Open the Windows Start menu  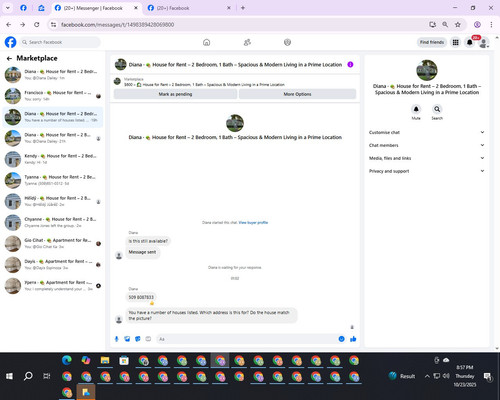point(9,376)
